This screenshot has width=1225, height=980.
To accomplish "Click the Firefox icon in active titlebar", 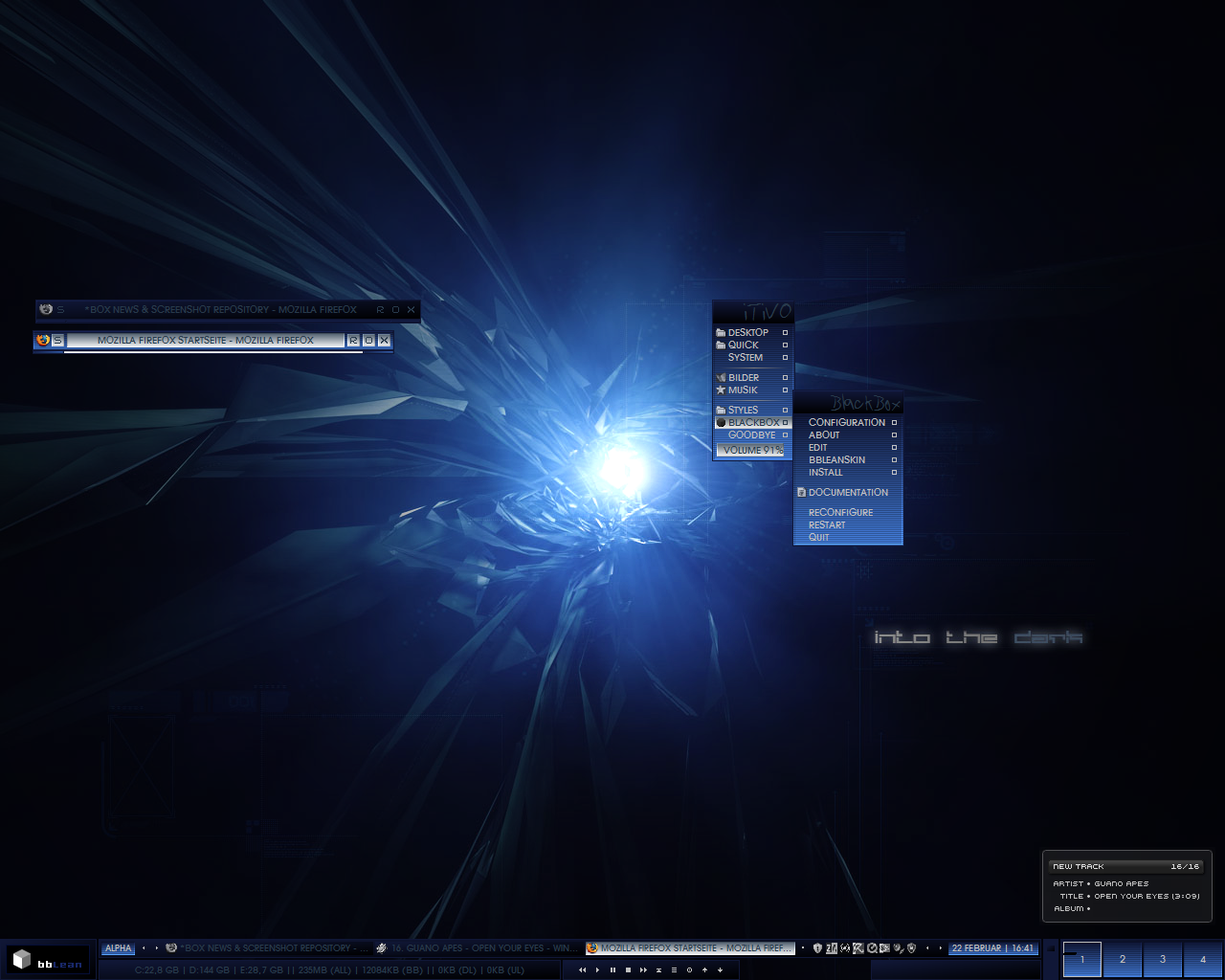I will pyautogui.click(x=42, y=340).
